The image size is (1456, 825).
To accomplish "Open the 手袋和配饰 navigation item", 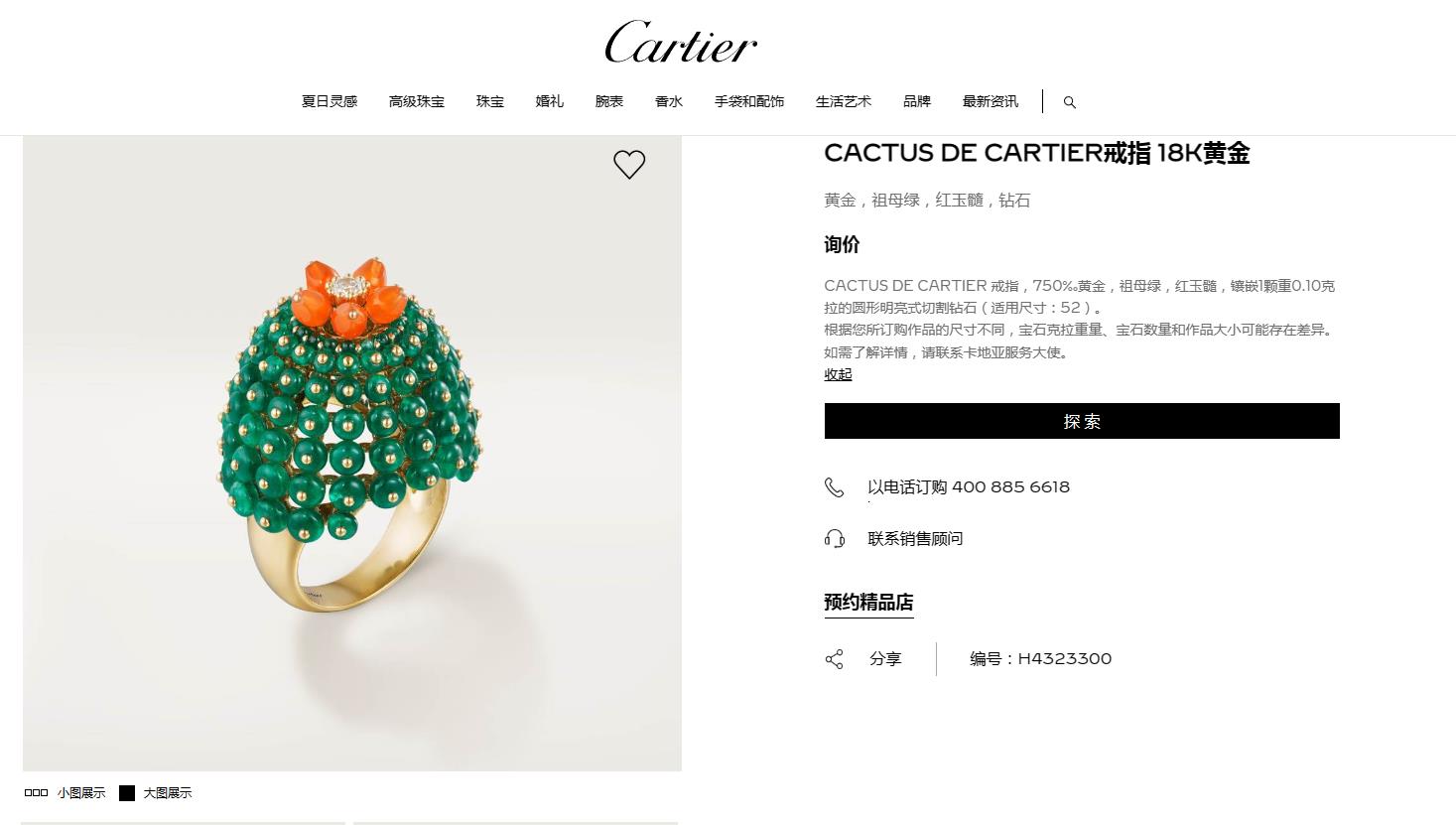I will tap(749, 101).
